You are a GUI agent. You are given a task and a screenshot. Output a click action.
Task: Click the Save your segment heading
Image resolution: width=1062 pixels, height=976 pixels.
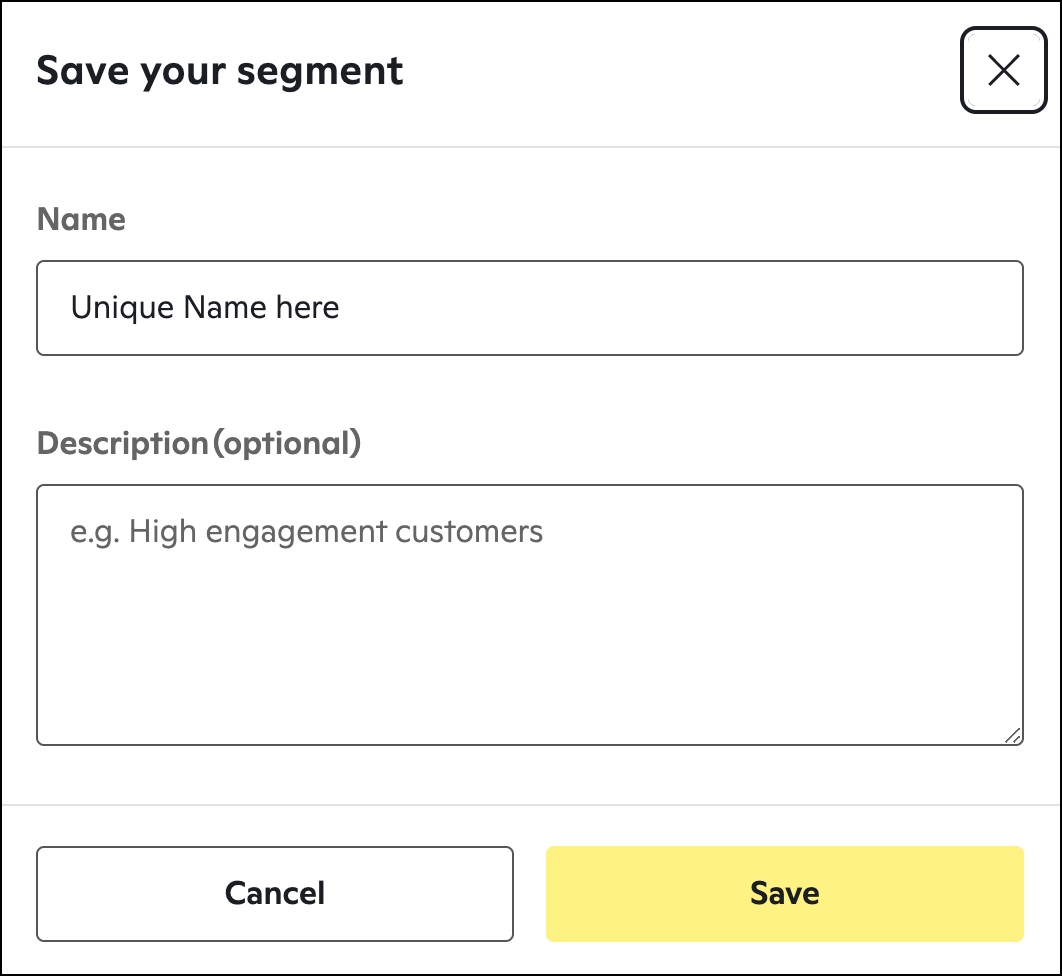point(220,70)
